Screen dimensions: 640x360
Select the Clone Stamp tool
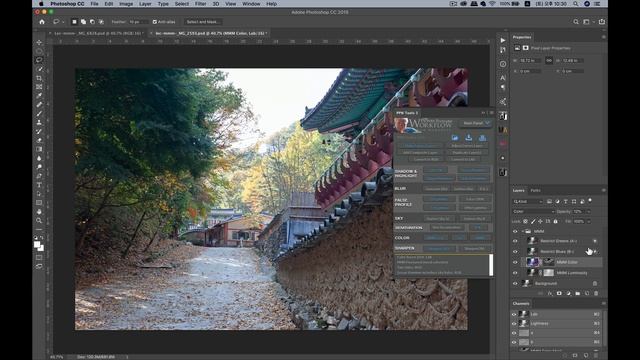click(x=39, y=122)
